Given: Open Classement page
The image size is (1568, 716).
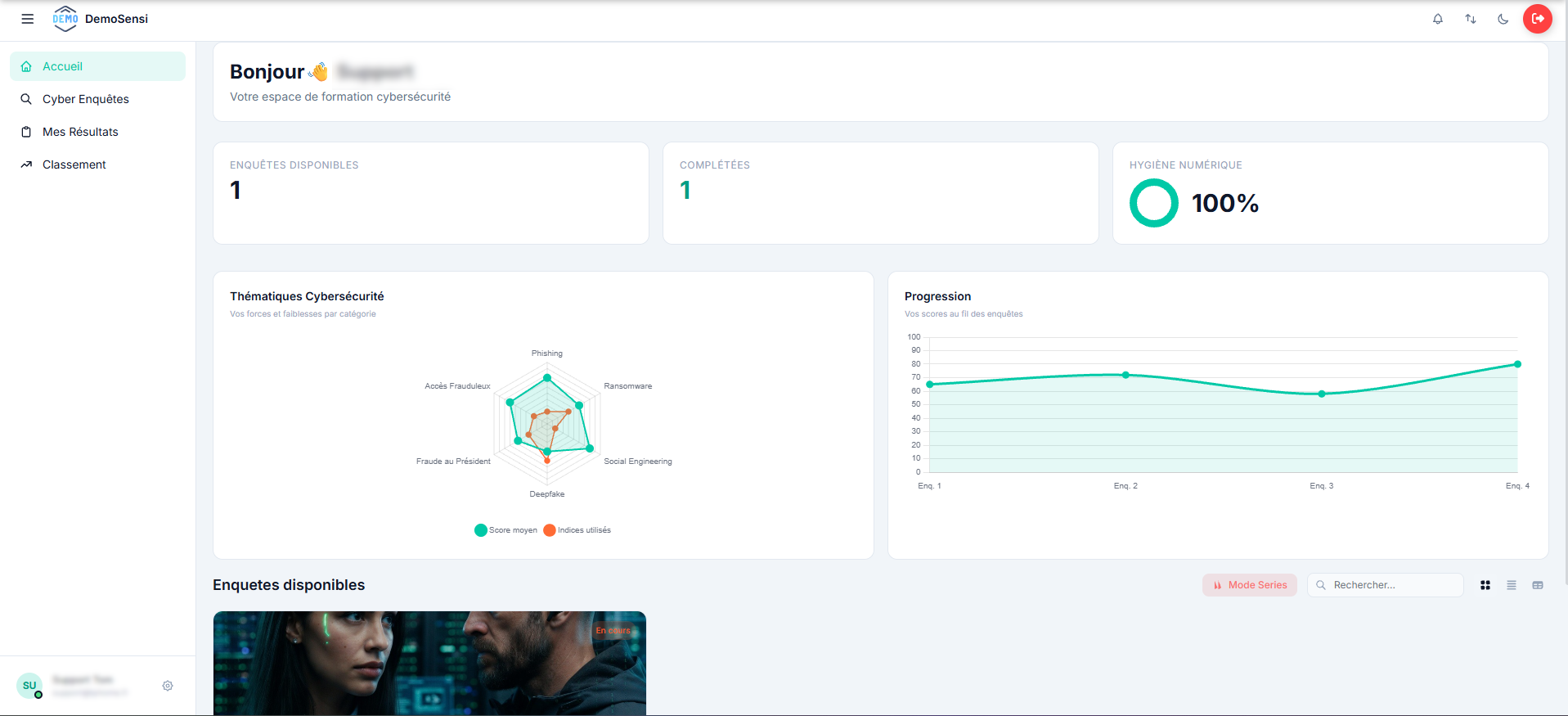Looking at the screenshot, I should [97, 164].
